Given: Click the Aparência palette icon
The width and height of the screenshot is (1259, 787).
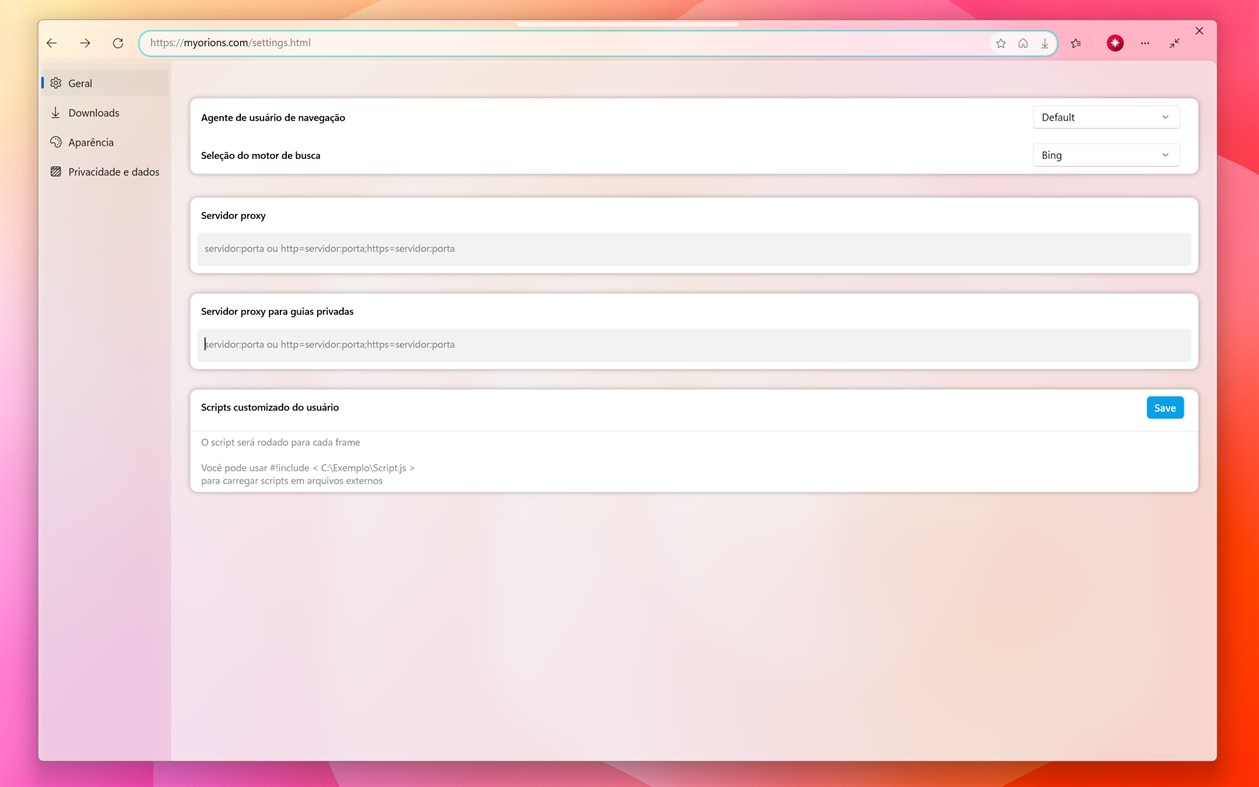Looking at the screenshot, I should click(x=56, y=142).
